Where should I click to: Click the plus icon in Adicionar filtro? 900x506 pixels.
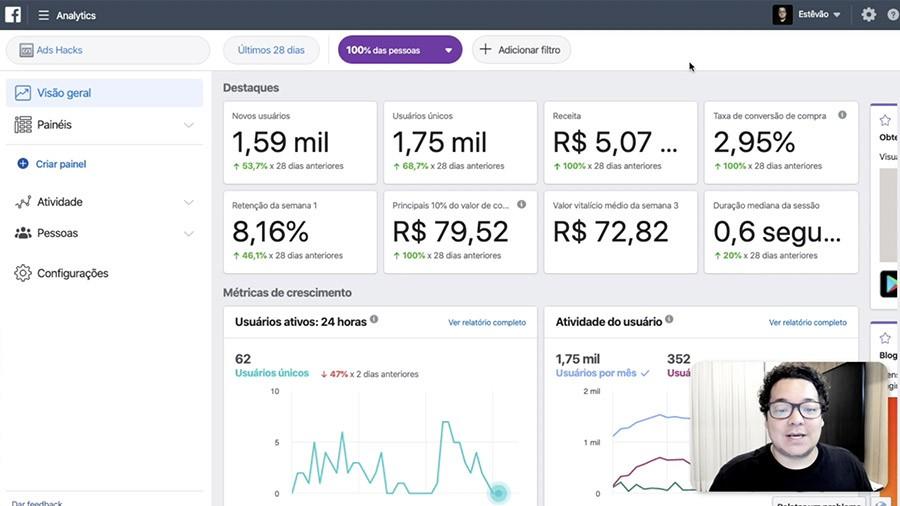(485, 49)
